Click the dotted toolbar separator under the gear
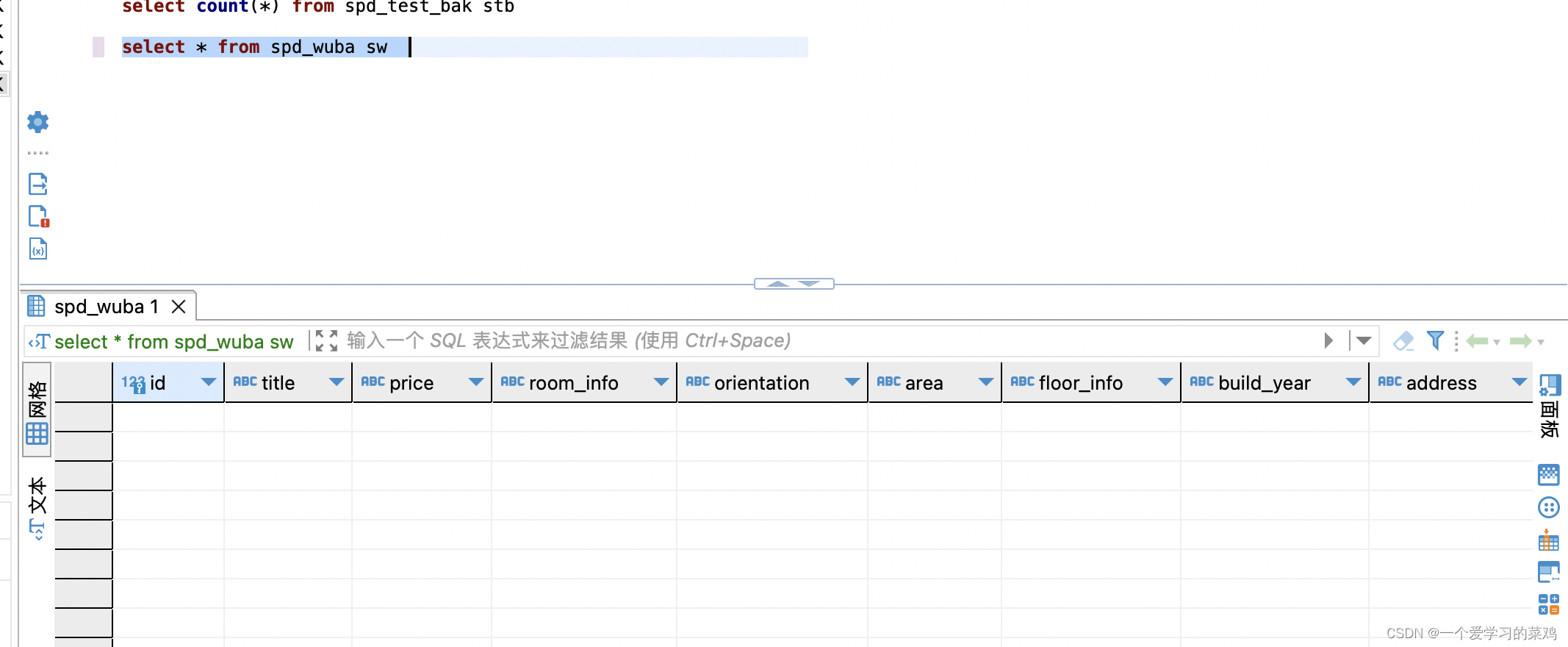The height and width of the screenshot is (647, 1568). [x=38, y=153]
